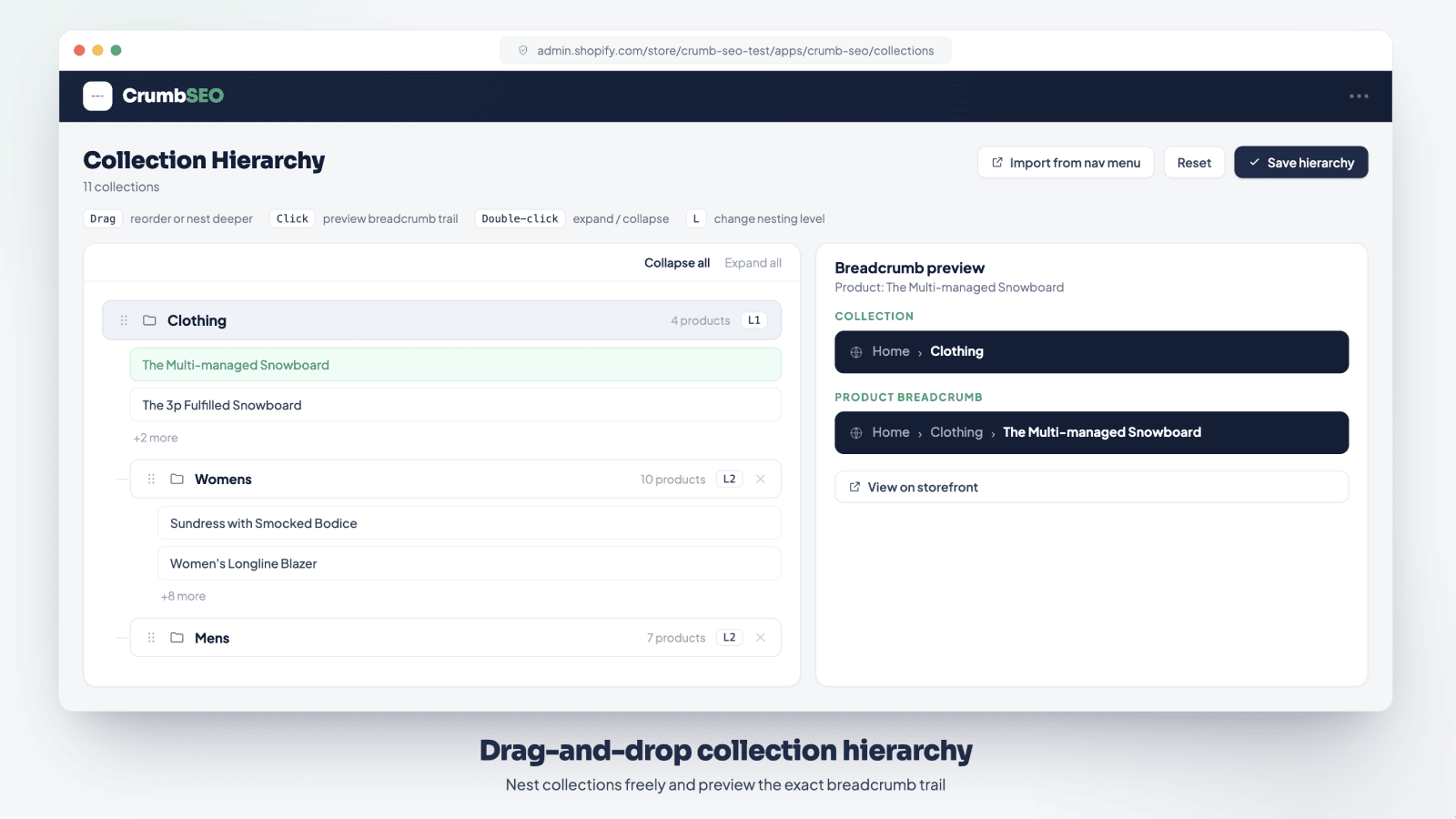
Task: Select Sundress with Smocked Bodice row
Action: (469, 523)
